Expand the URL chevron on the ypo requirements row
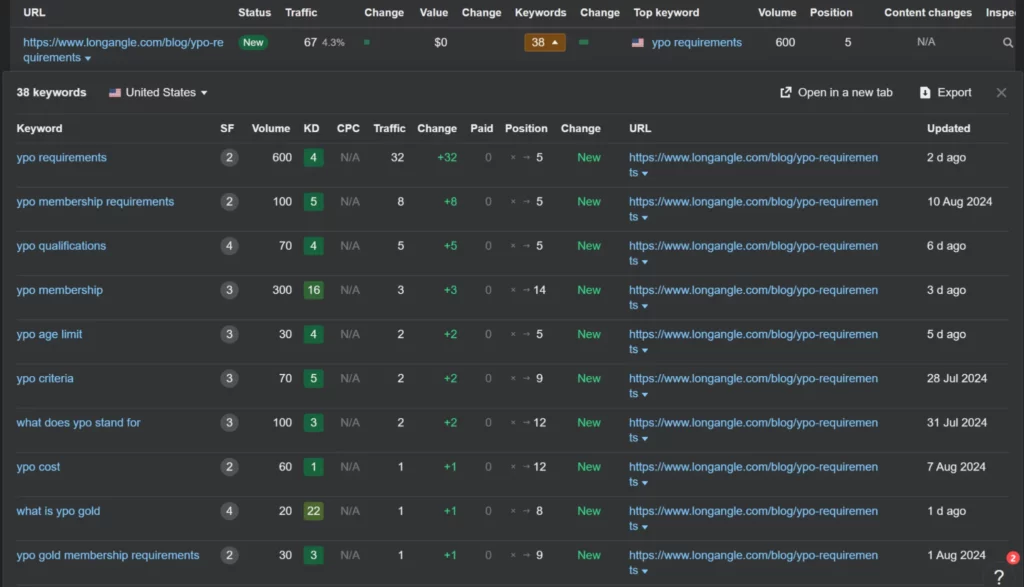This screenshot has height=587, width=1024. point(644,173)
